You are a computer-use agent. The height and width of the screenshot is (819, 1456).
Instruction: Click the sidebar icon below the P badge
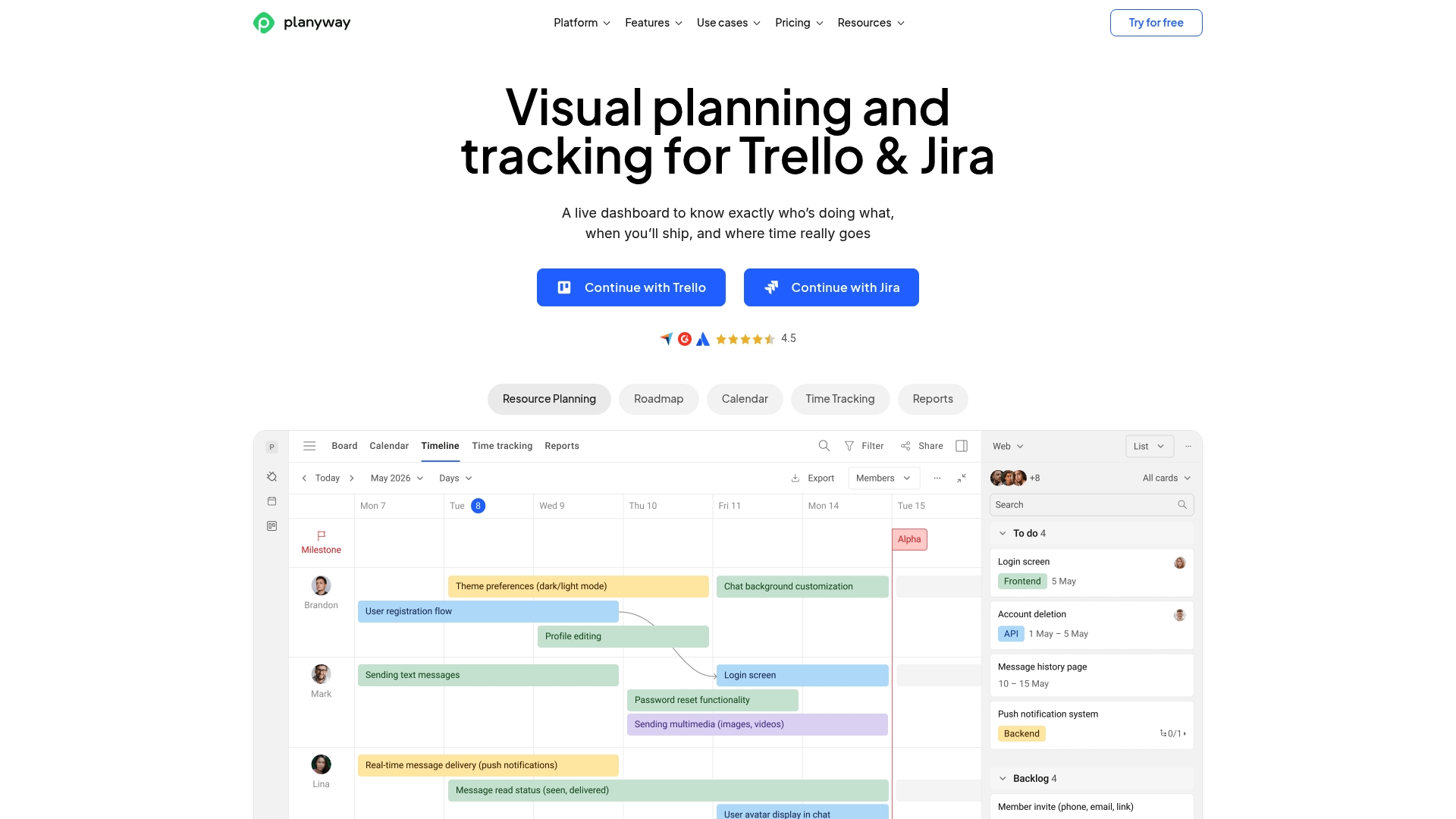click(x=271, y=477)
